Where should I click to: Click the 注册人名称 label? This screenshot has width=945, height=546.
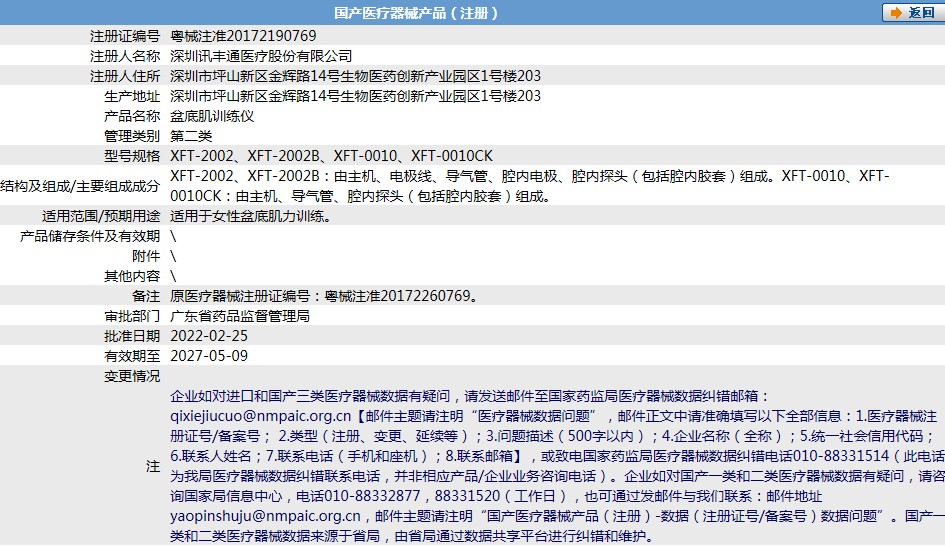[125, 56]
